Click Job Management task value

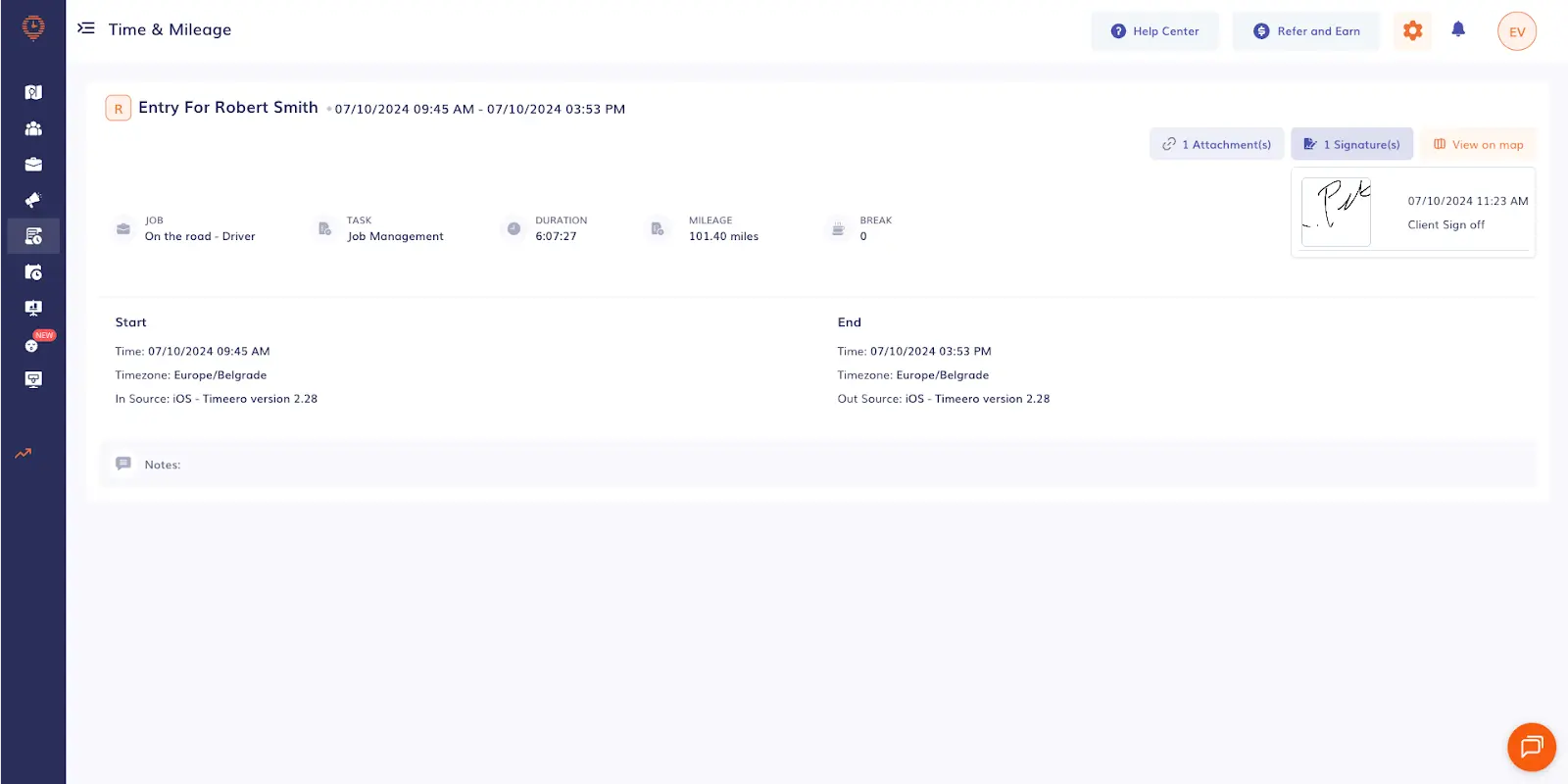395,237
